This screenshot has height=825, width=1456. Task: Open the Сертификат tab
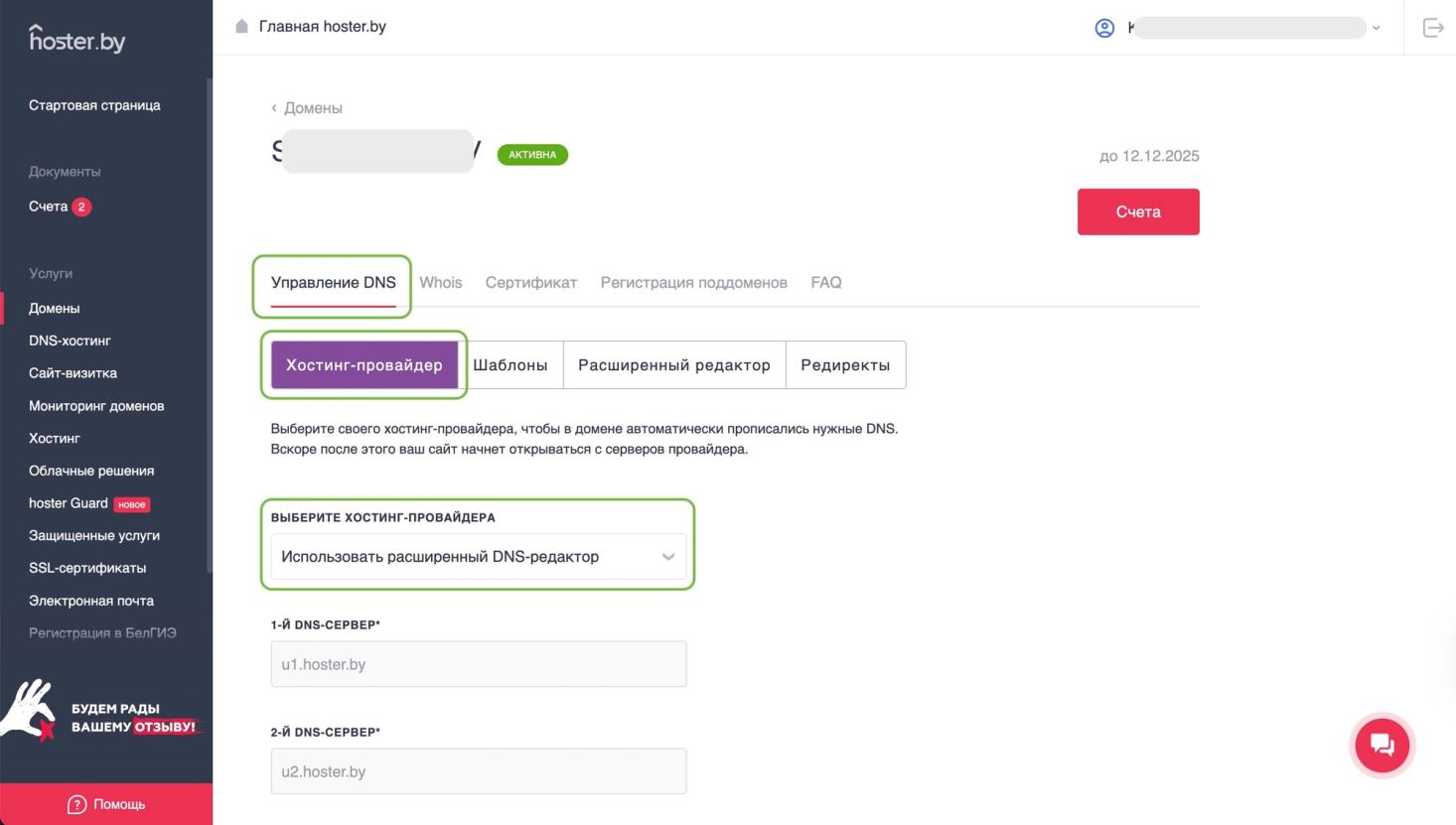(x=531, y=283)
